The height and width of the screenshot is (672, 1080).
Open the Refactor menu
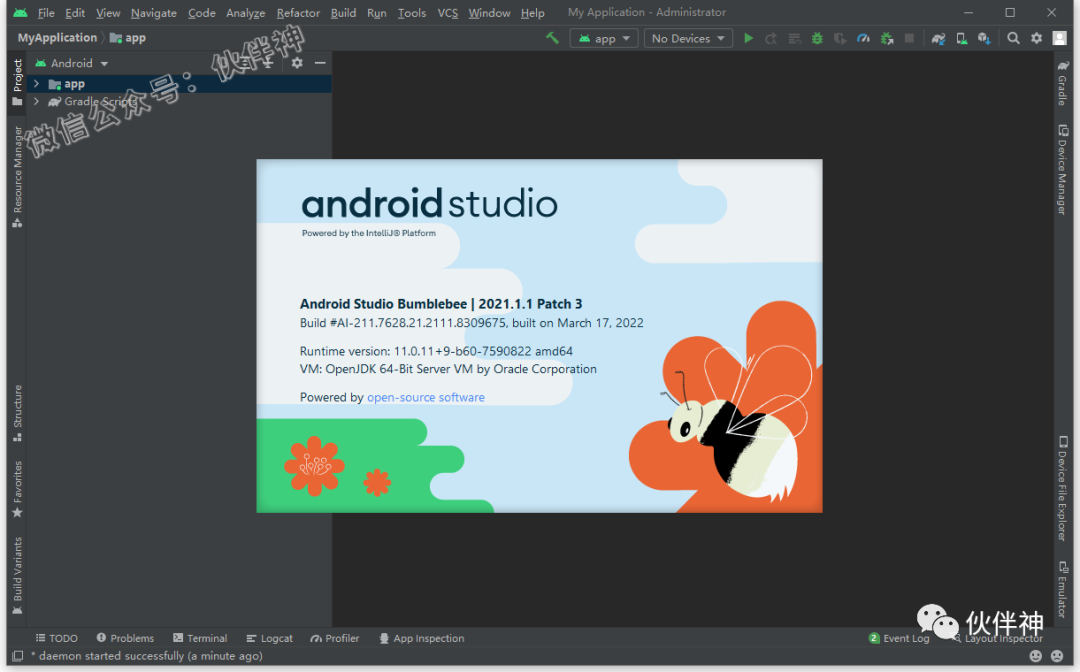tap(298, 12)
